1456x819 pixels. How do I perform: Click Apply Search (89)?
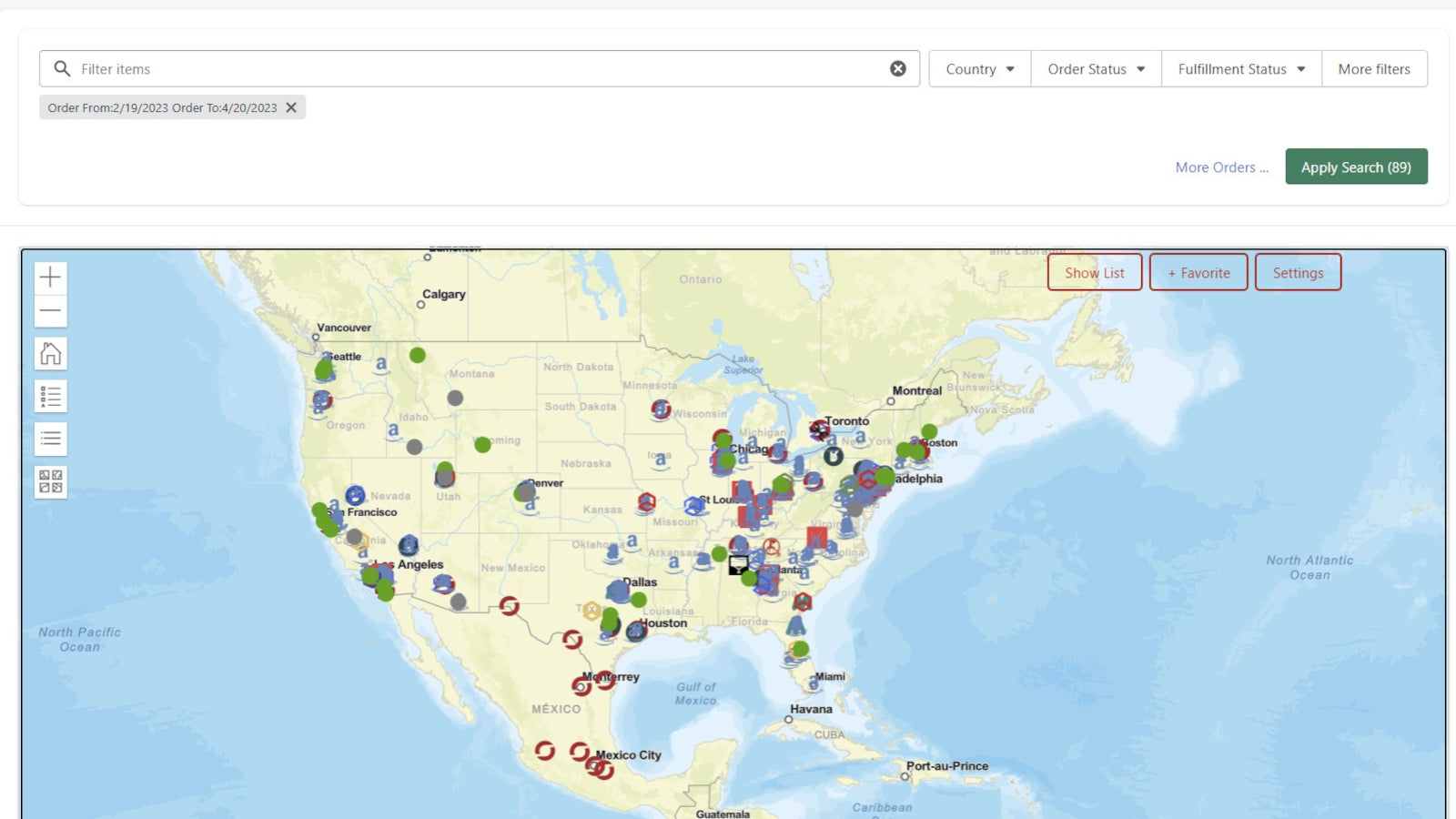click(x=1356, y=167)
